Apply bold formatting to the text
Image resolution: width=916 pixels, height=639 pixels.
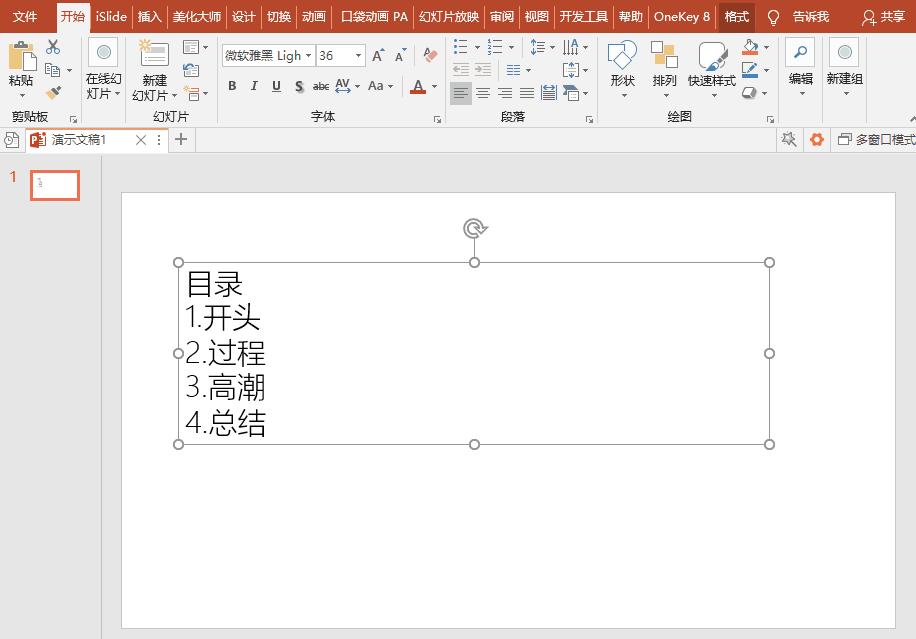[231, 87]
